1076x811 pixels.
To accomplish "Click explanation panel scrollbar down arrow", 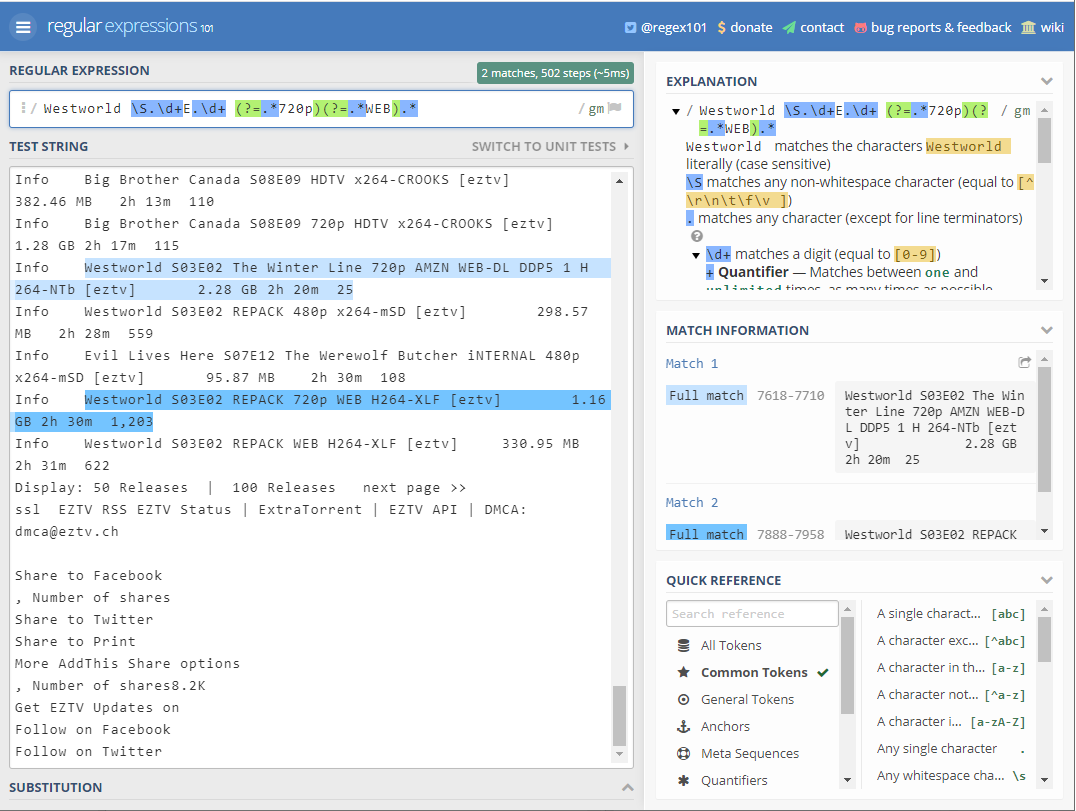I will tap(1044, 281).
